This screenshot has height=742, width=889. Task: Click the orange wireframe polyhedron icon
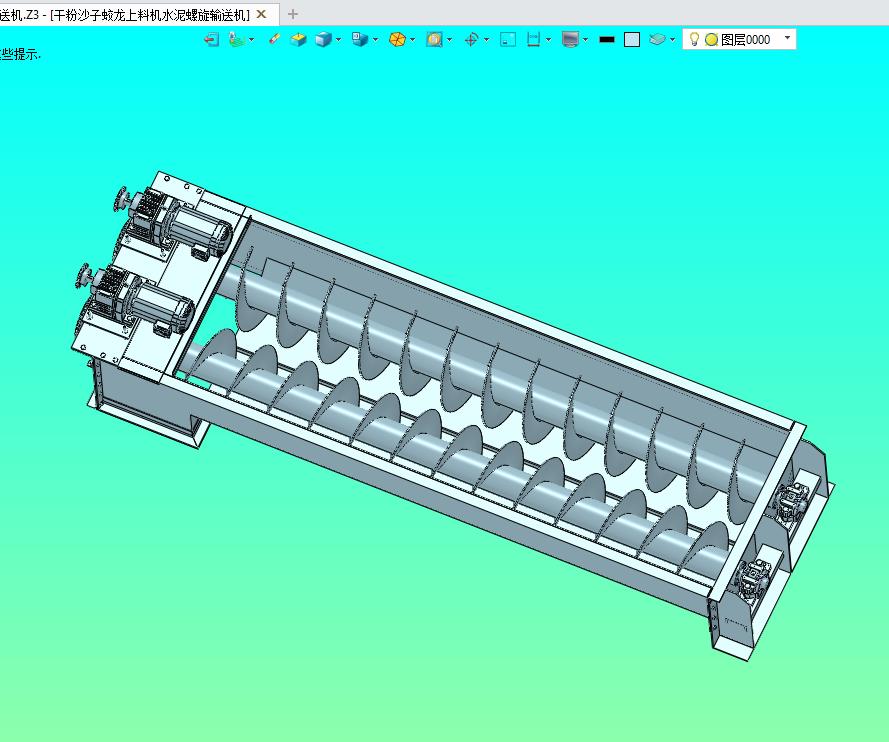397,39
